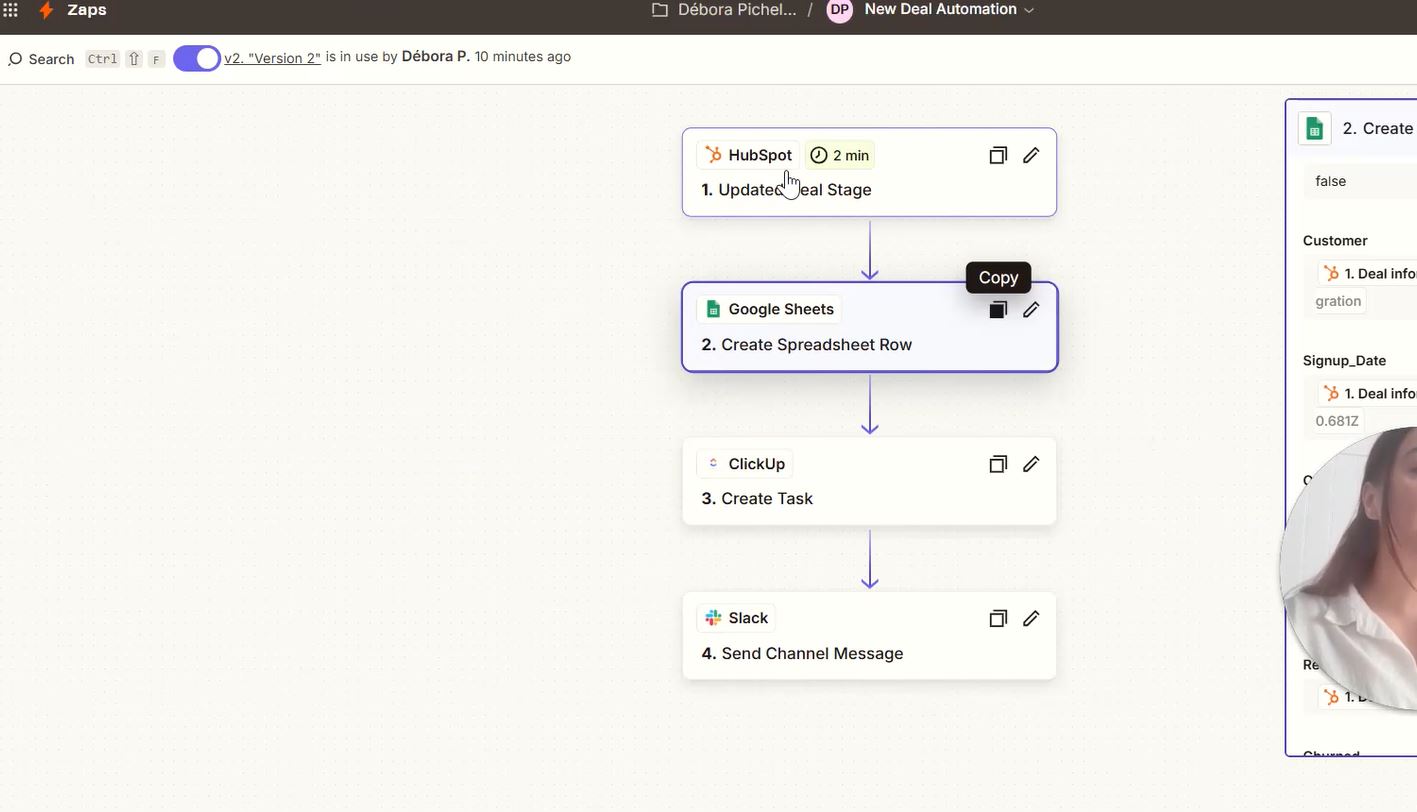Open the app grid launcher icon
Viewport: 1417px width, 812px height.
[x=11, y=10]
